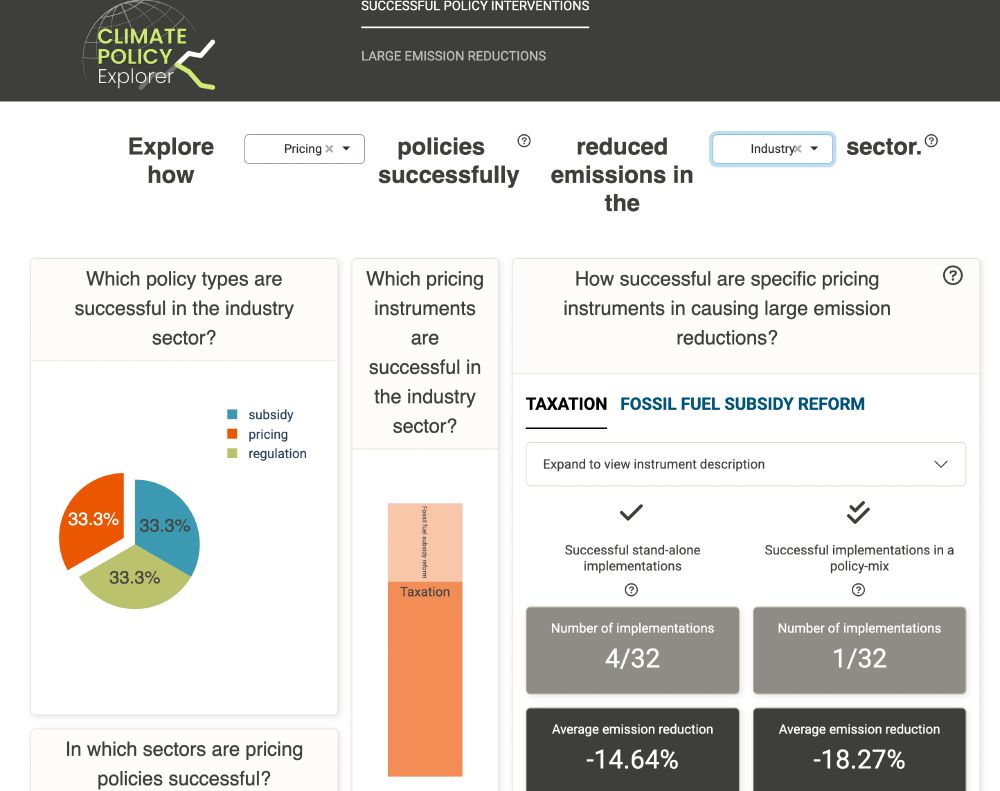Image resolution: width=1000 pixels, height=791 pixels.
Task: Click help icon under stand-alone implementations
Action: pos(631,590)
